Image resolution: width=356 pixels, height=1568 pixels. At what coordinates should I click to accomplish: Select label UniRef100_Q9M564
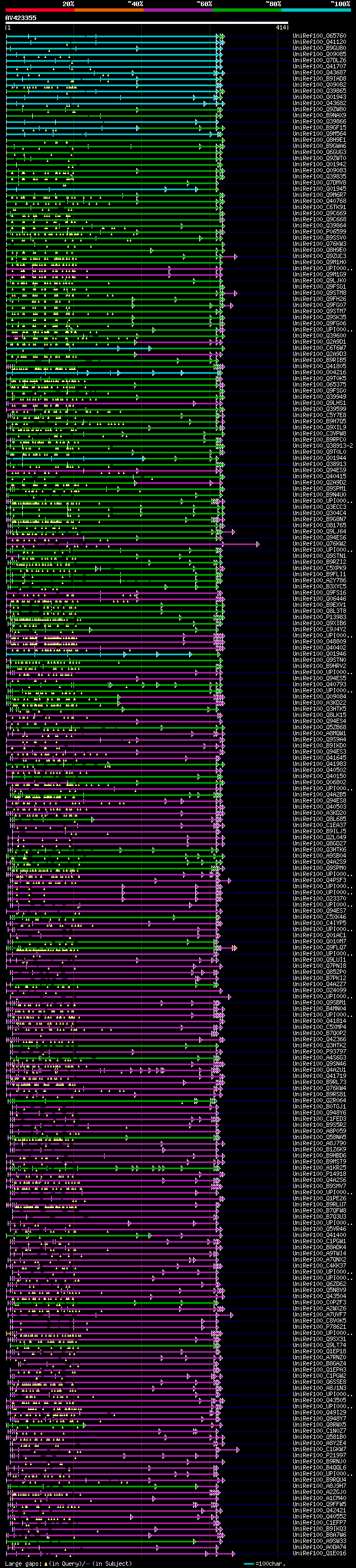pos(319,133)
